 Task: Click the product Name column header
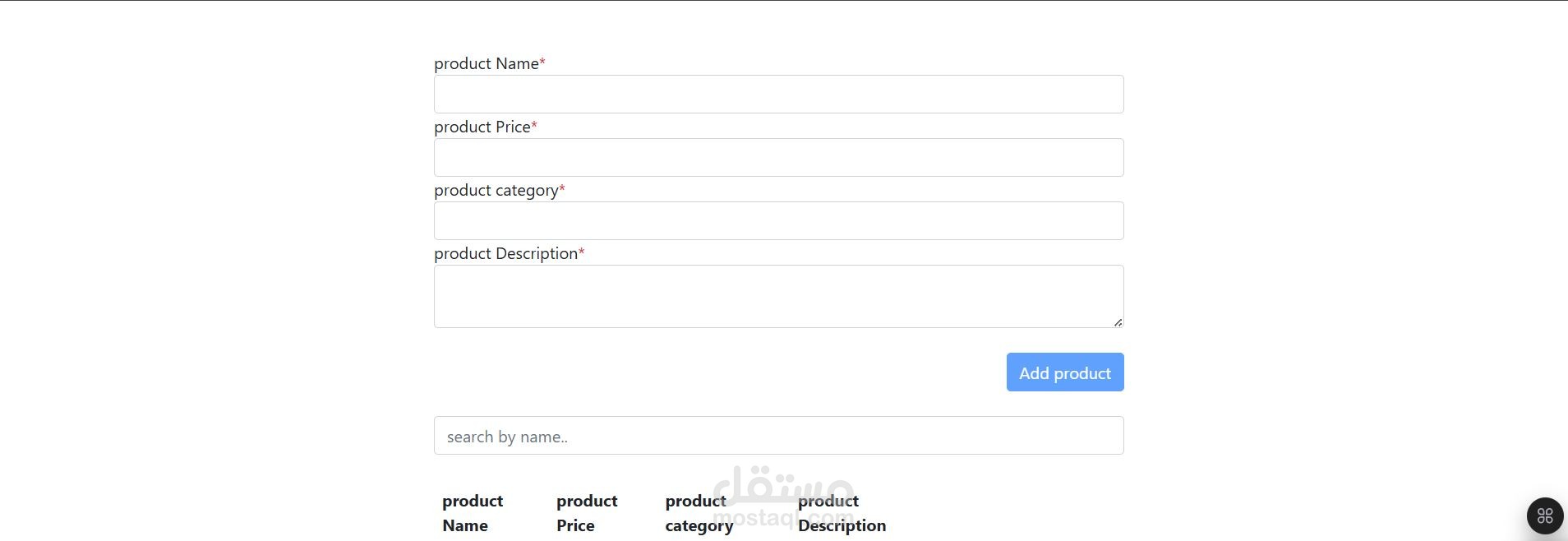[x=473, y=512]
